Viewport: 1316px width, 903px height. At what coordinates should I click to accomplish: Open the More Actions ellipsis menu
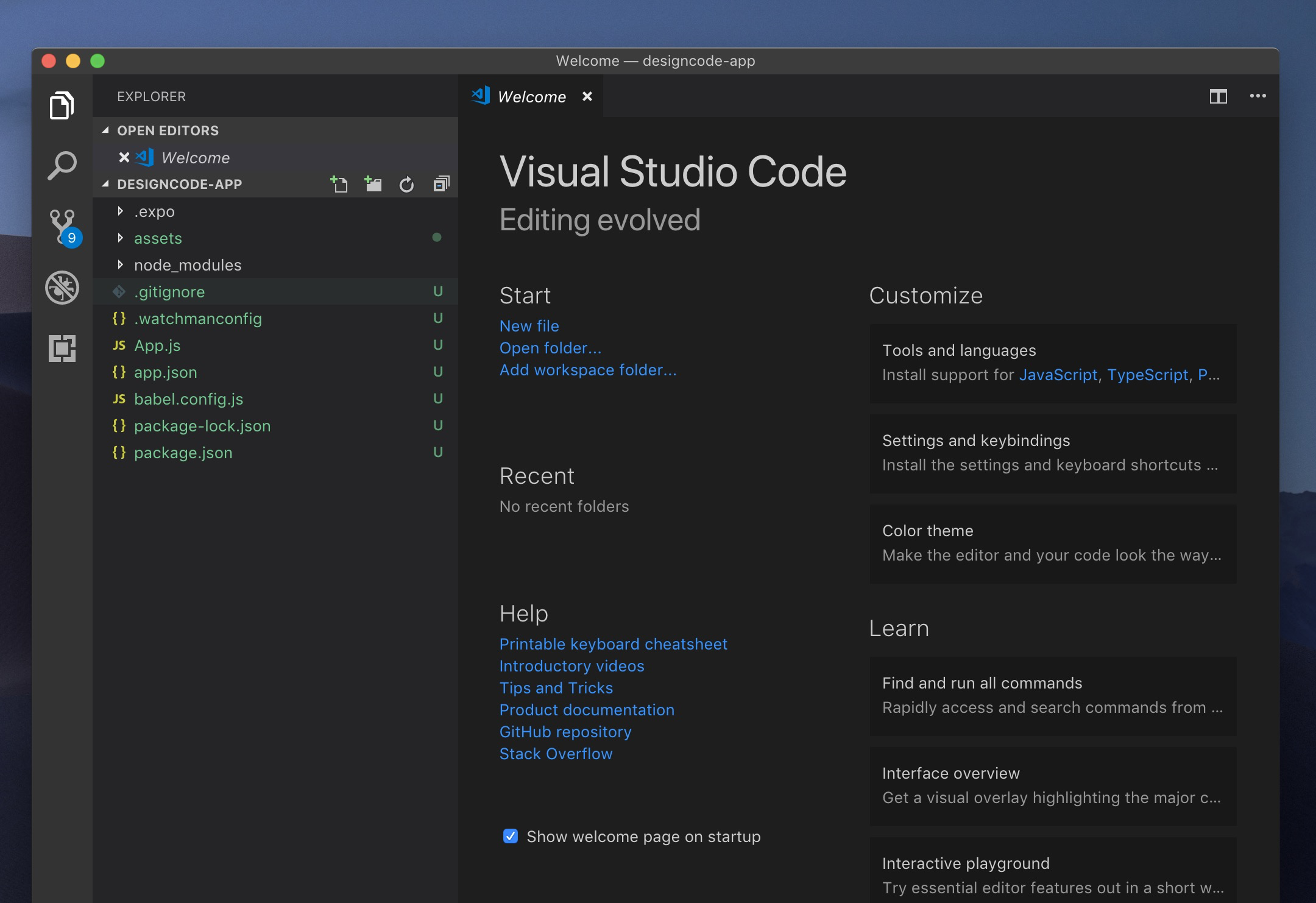[1258, 96]
